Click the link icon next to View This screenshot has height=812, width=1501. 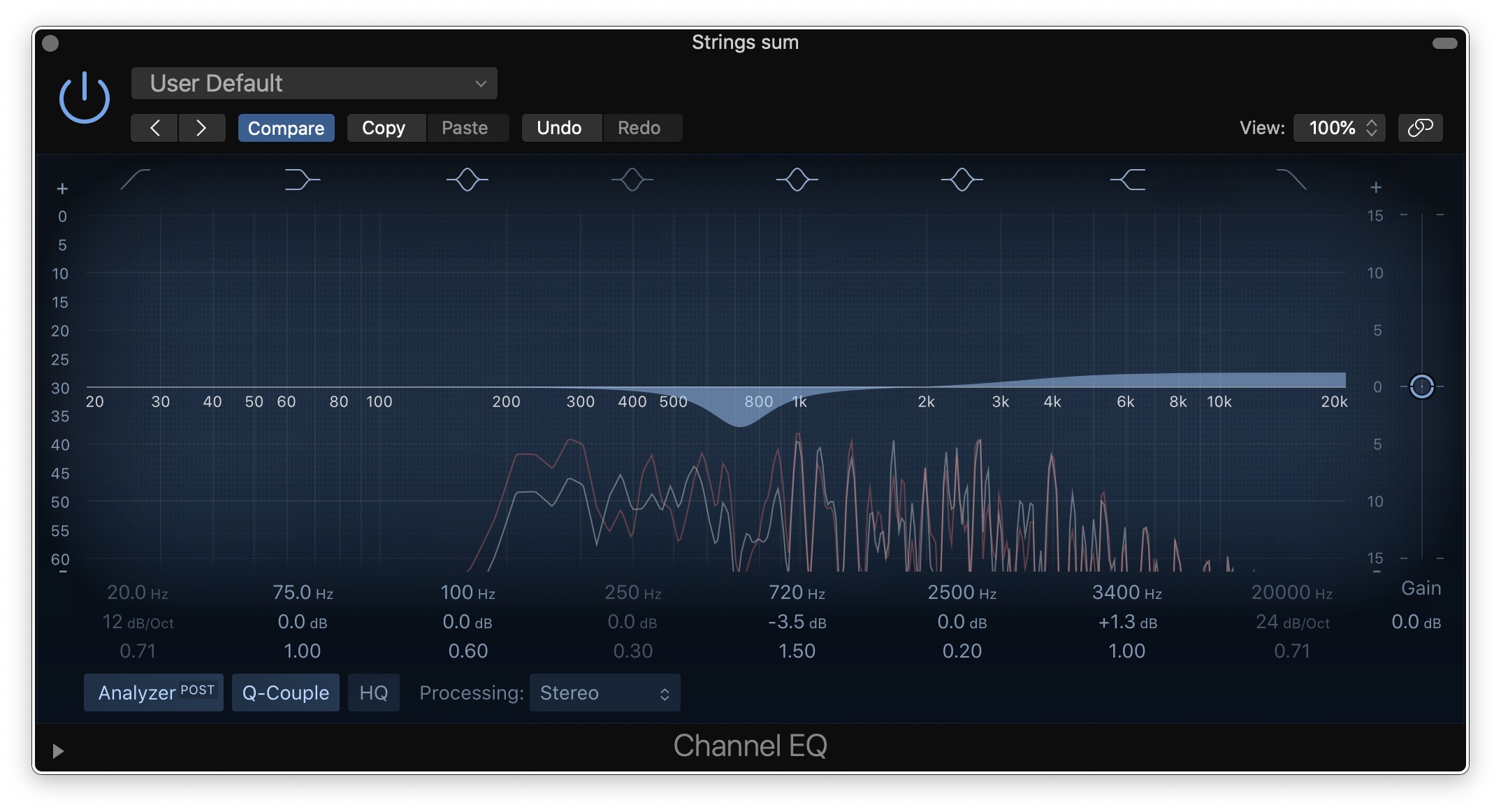(x=1420, y=128)
